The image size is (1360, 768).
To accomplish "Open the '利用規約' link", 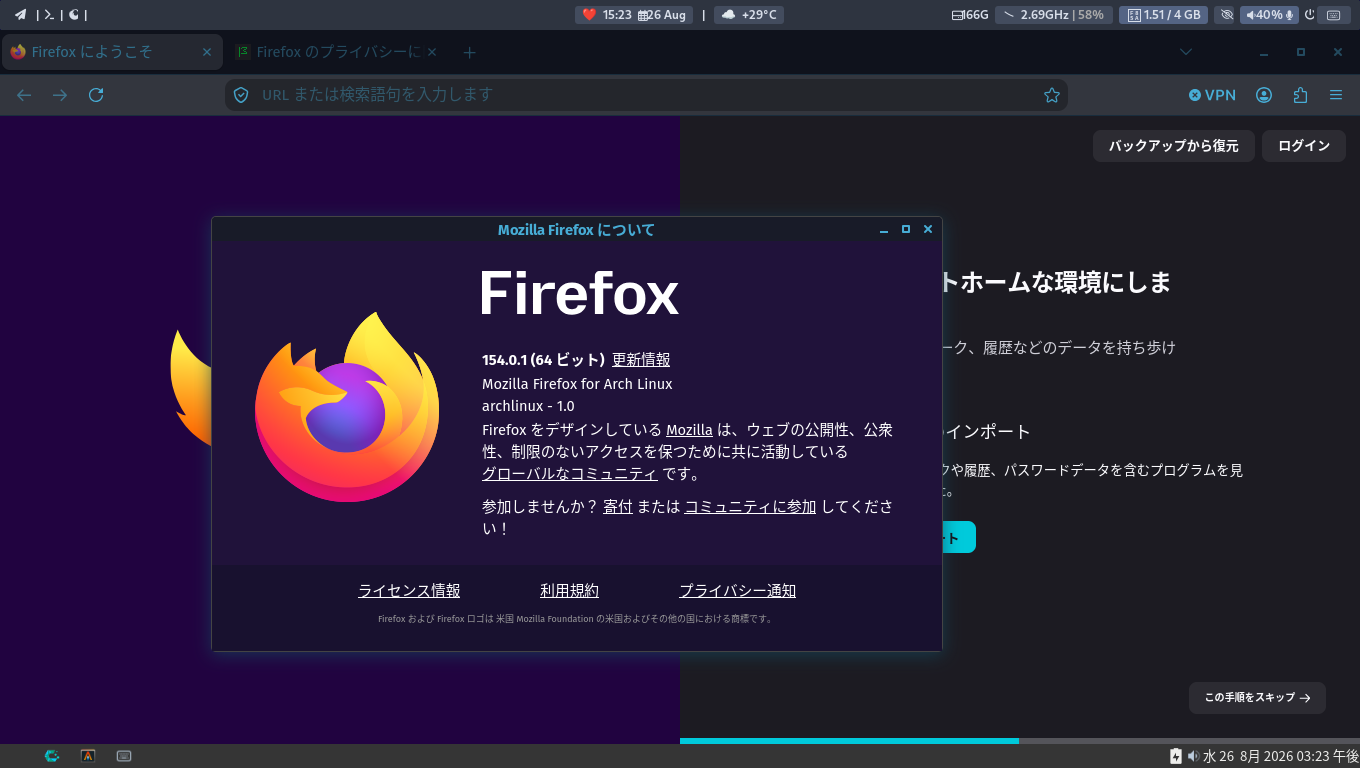I will pyautogui.click(x=569, y=591).
